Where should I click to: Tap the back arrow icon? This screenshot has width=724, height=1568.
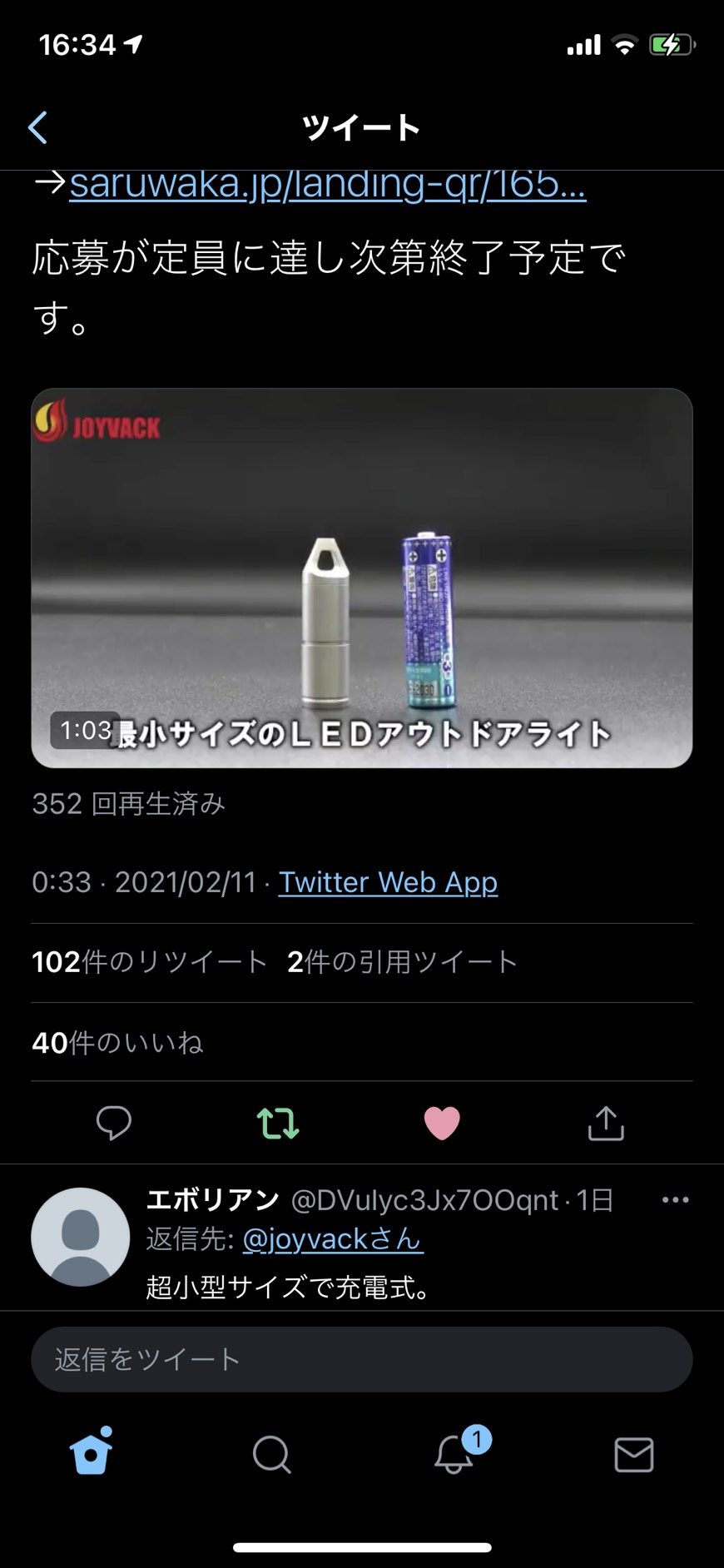(37, 128)
